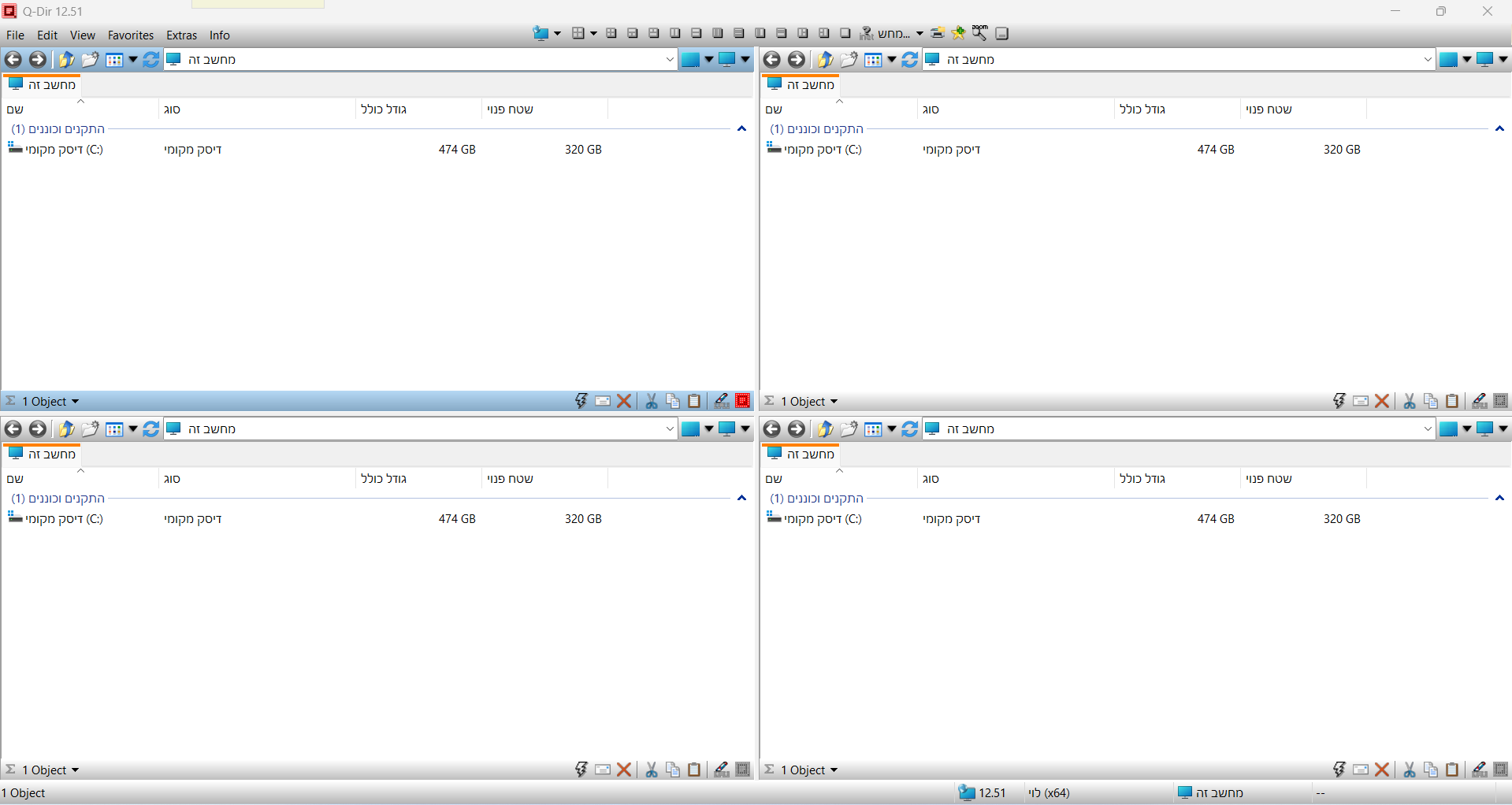Image resolution: width=1512 pixels, height=805 pixels.
Task: Switch to the single-pane layout in main toolbar
Action: [845, 33]
